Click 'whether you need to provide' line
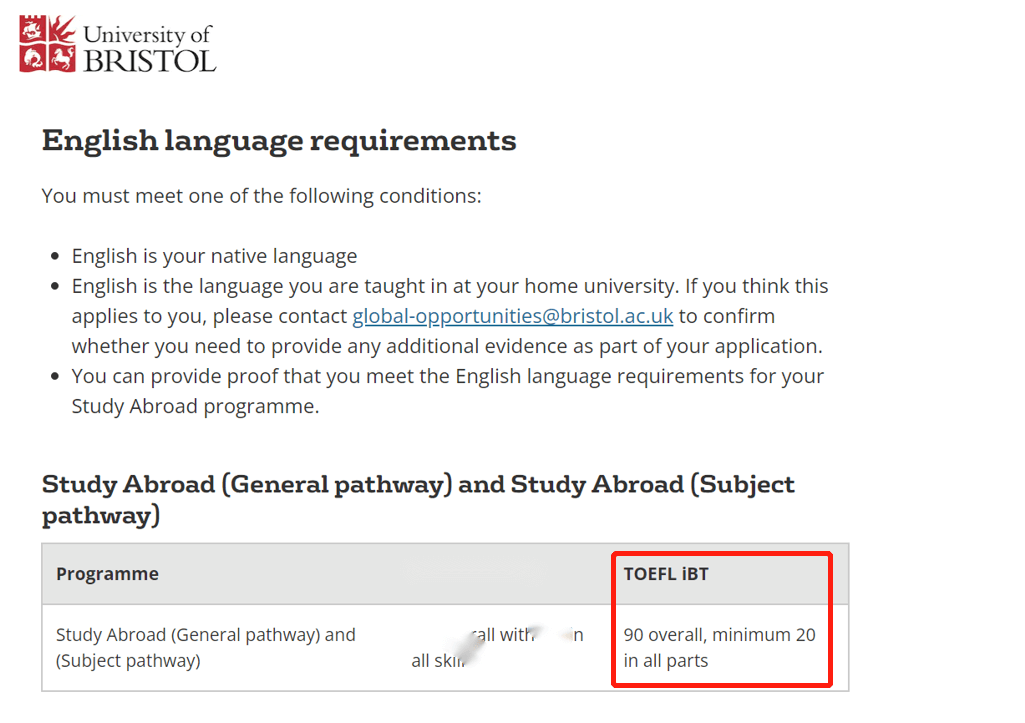Screen dimensions: 1025x723 click(x=447, y=346)
